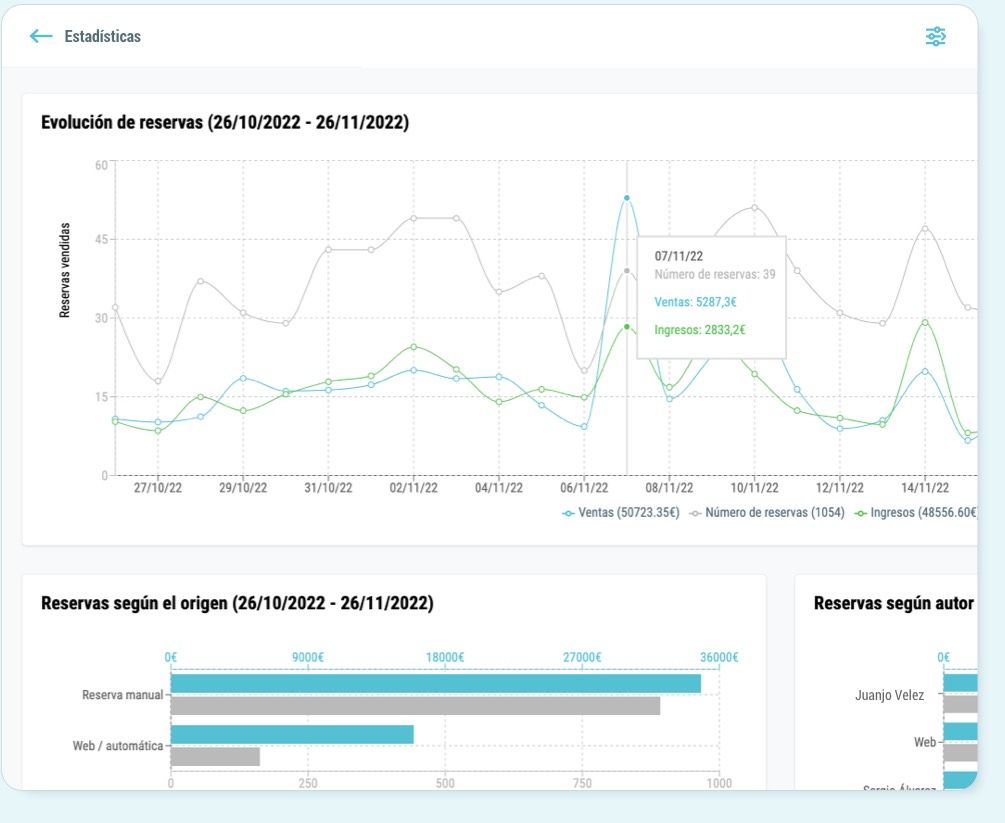Click the blue Ventas point at 29/10/22
The image size is (1005, 823).
[243, 378]
